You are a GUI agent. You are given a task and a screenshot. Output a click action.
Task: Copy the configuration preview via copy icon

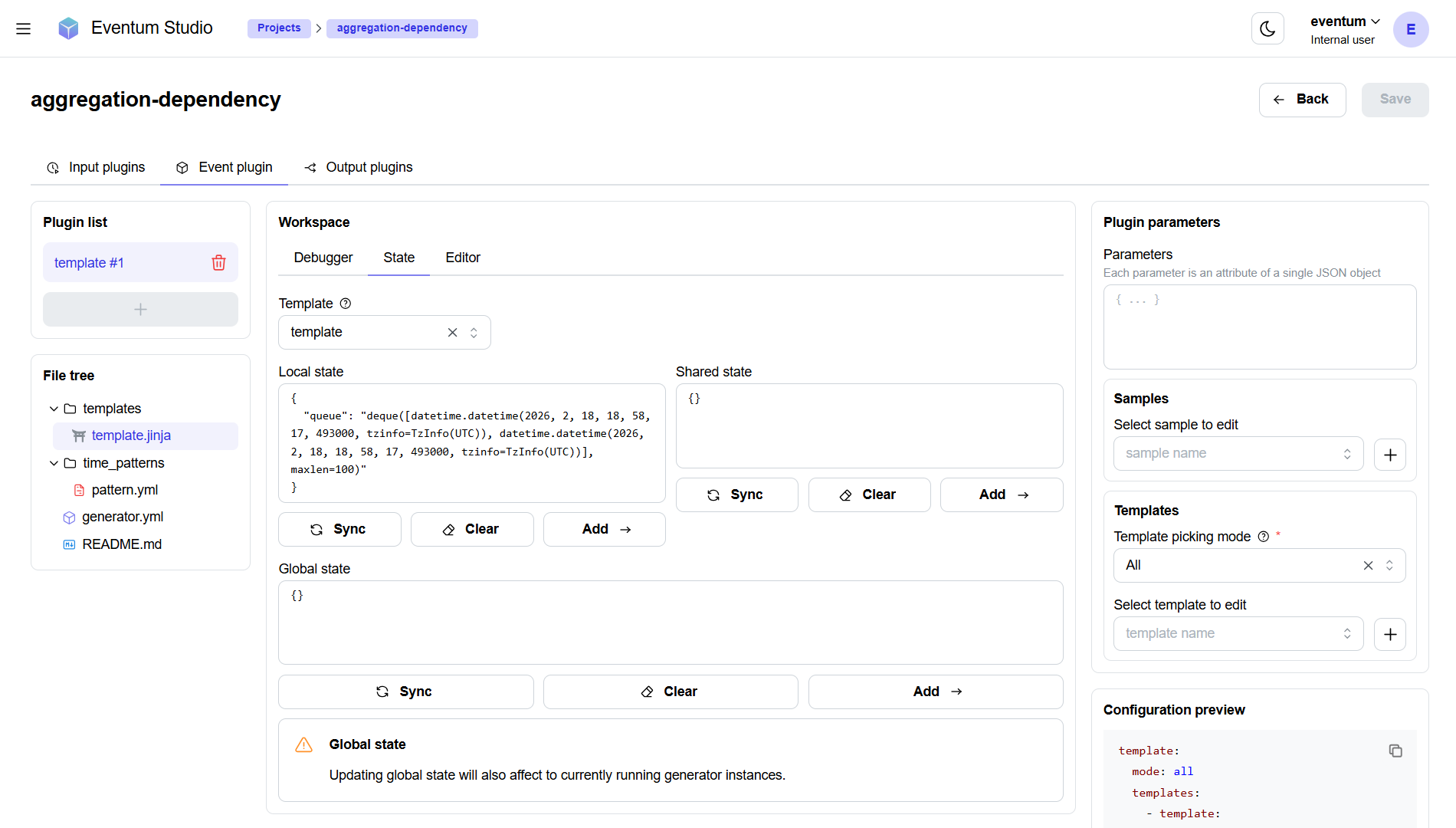pyautogui.click(x=1395, y=751)
